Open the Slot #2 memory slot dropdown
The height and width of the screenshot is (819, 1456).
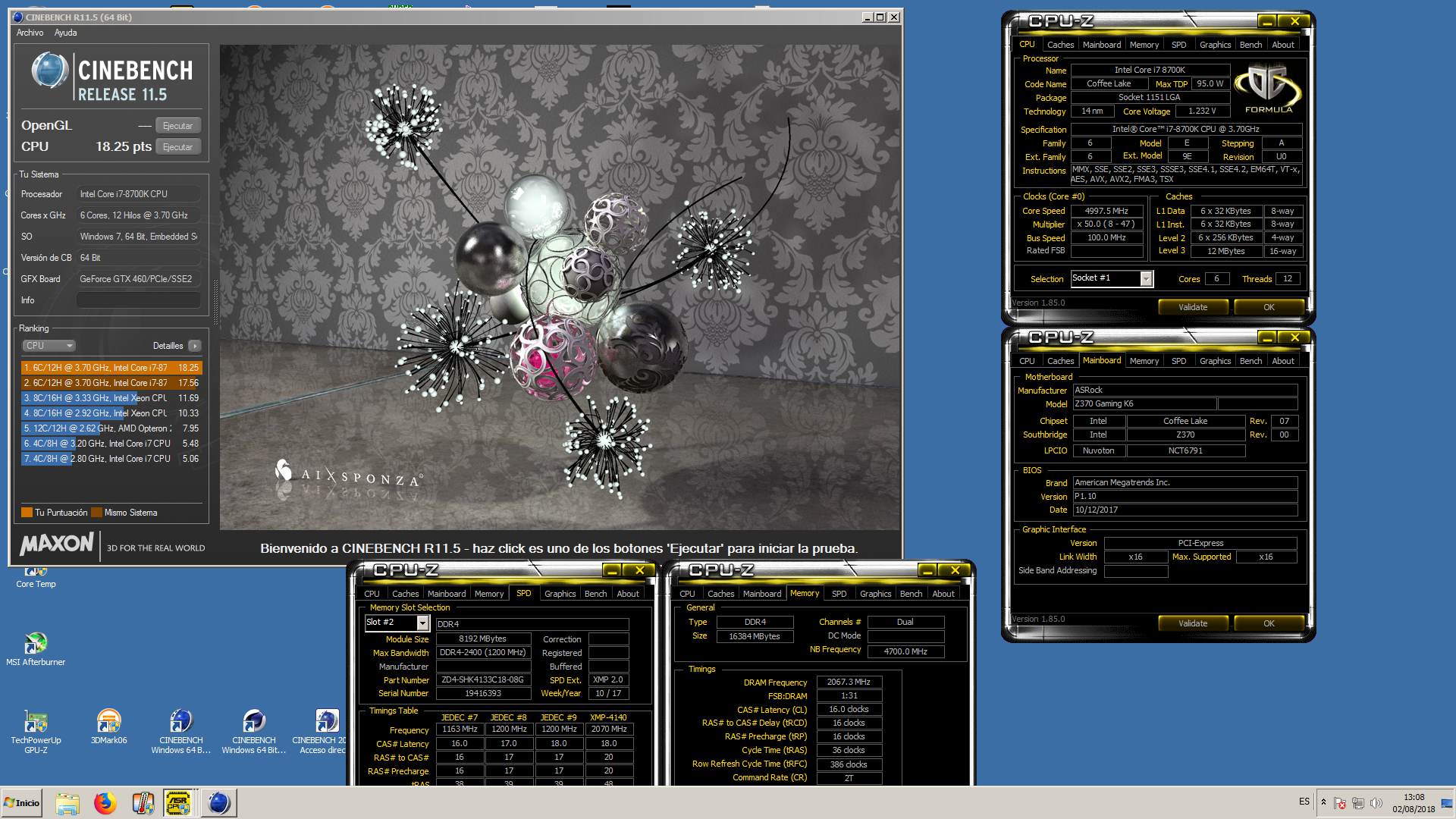(397, 623)
